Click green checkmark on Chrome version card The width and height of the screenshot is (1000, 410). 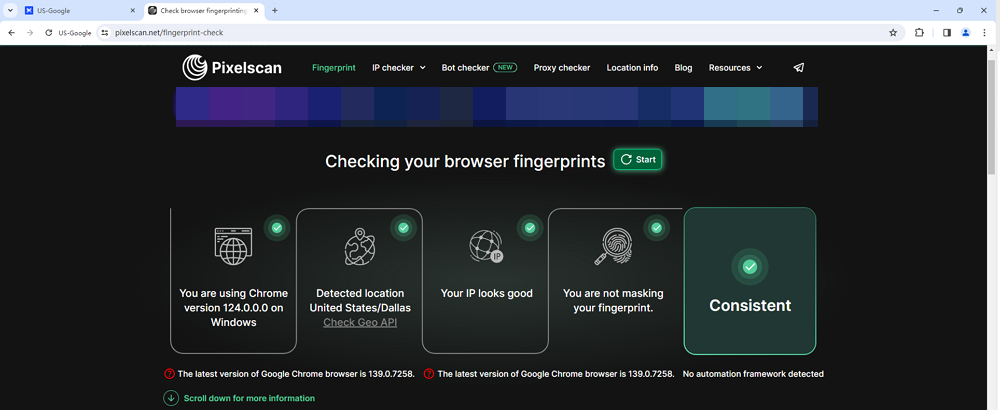click(x=277, y=228)
